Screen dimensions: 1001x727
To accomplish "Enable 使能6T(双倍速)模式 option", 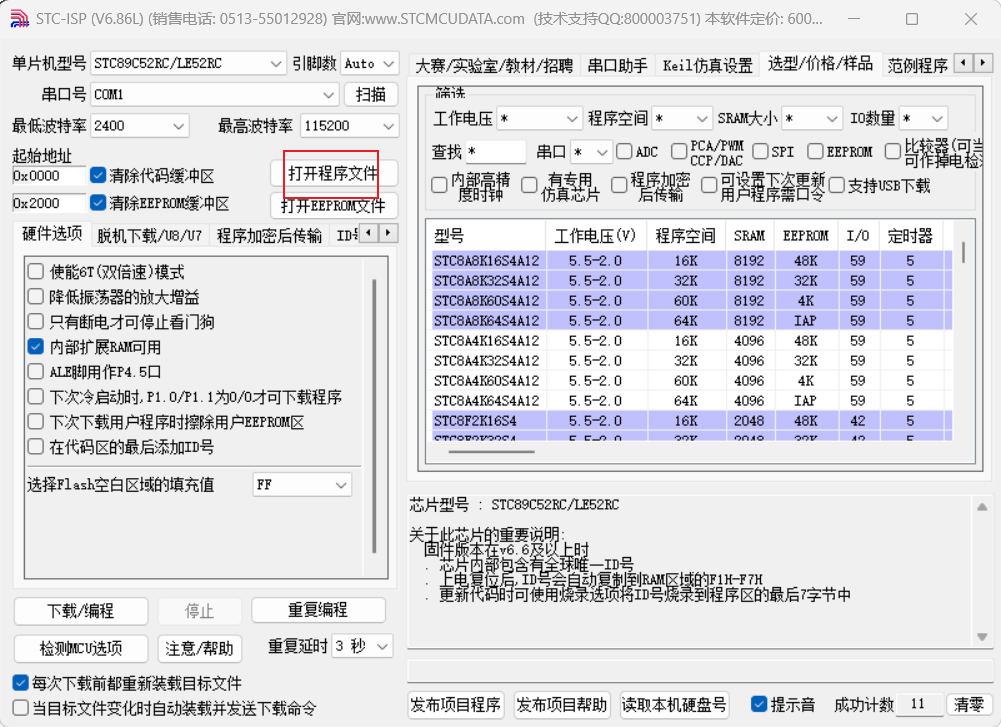I will tap(36, 270).
